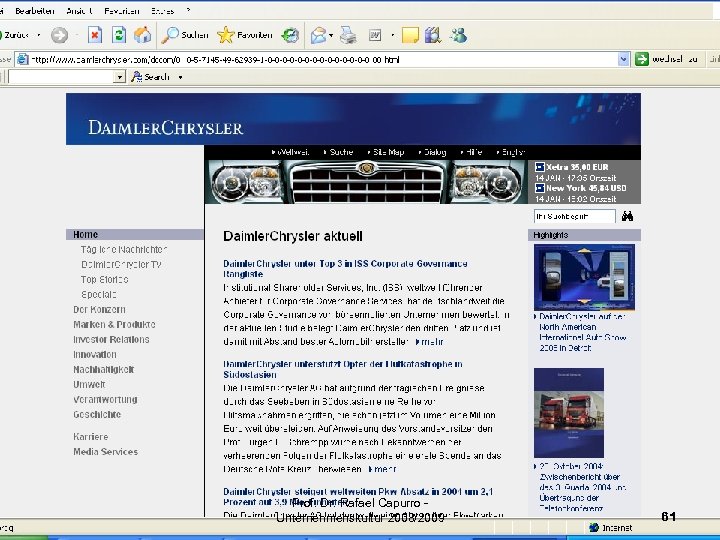Click the Auto Show highlight thumbnail
Viewport: 720px width, 540px height.
(584, 277)
